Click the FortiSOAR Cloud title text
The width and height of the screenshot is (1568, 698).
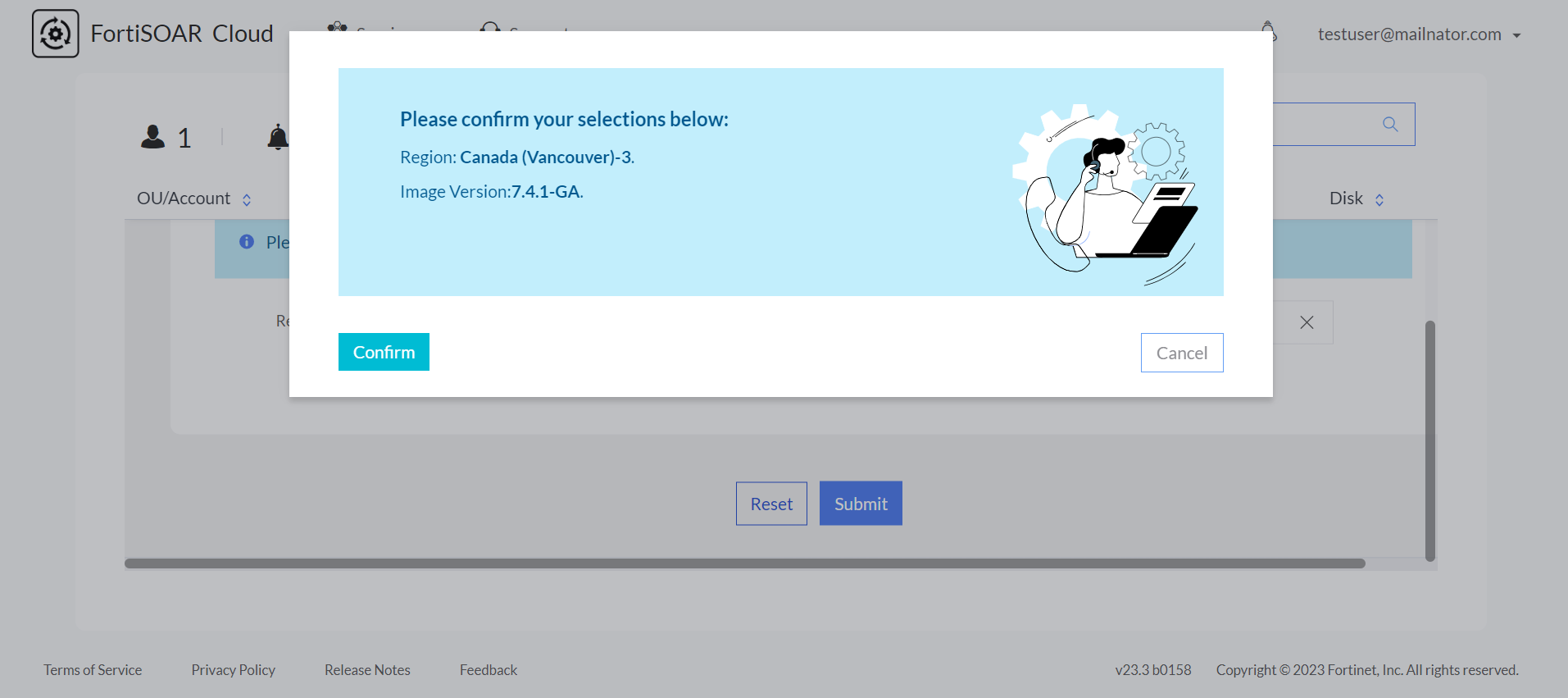click(x=182, y=34)
